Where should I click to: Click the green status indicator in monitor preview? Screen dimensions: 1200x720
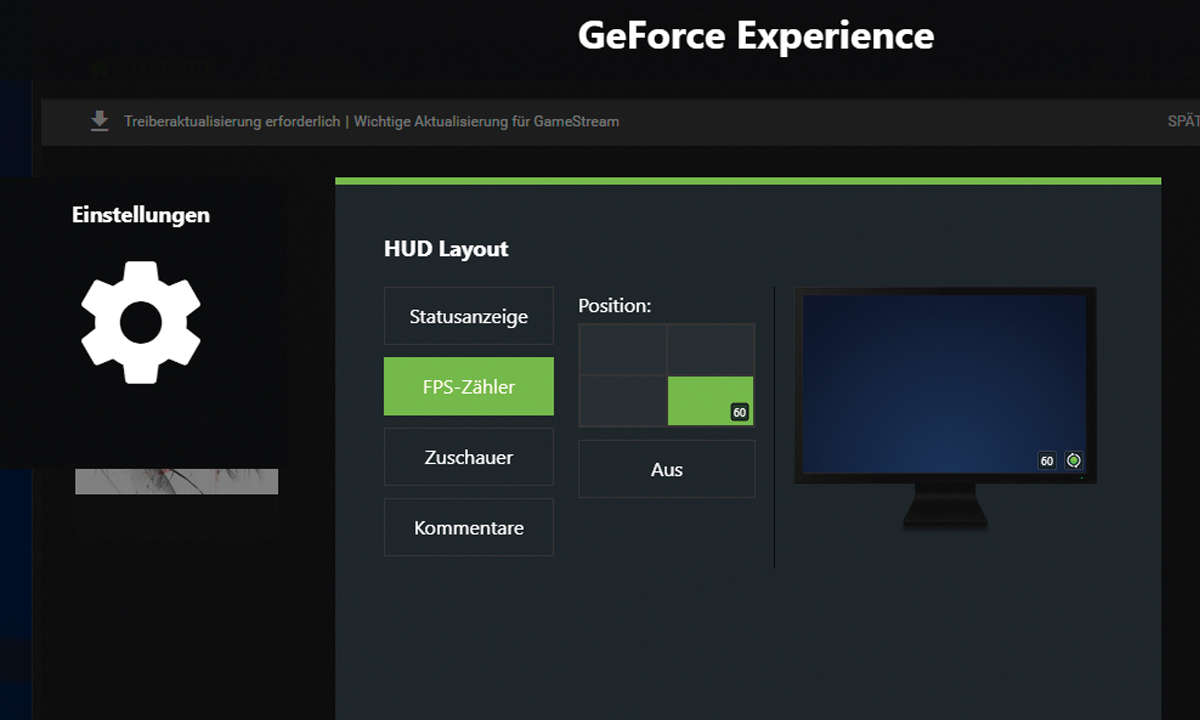tap(1074, 461)
